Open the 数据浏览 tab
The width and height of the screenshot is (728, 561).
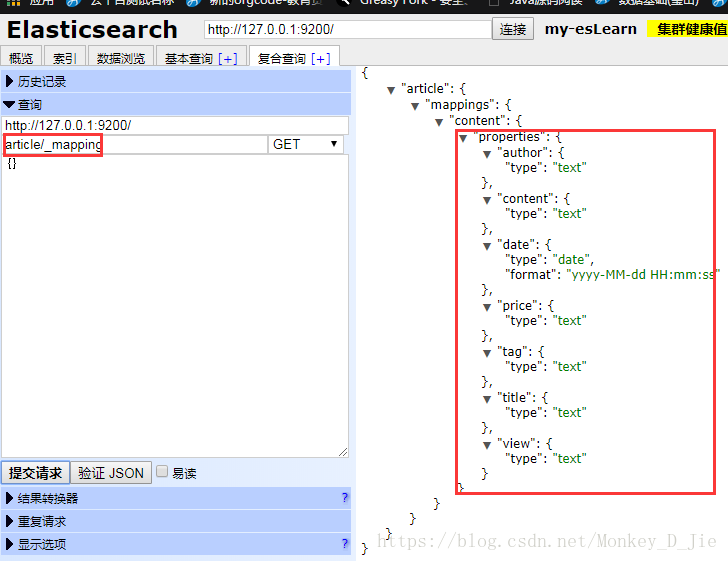121,58
